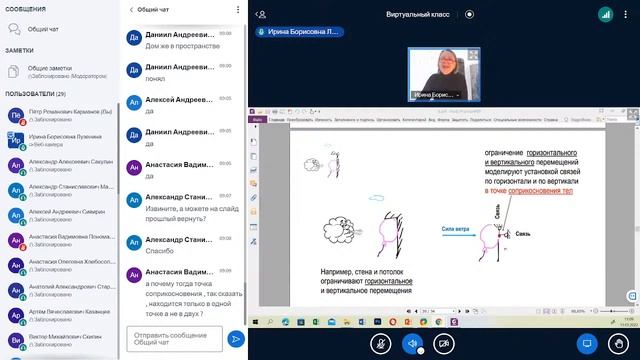Click 'соприкосновения тел' red link on slide
This screenshot has width=640, height=360.
540,191
